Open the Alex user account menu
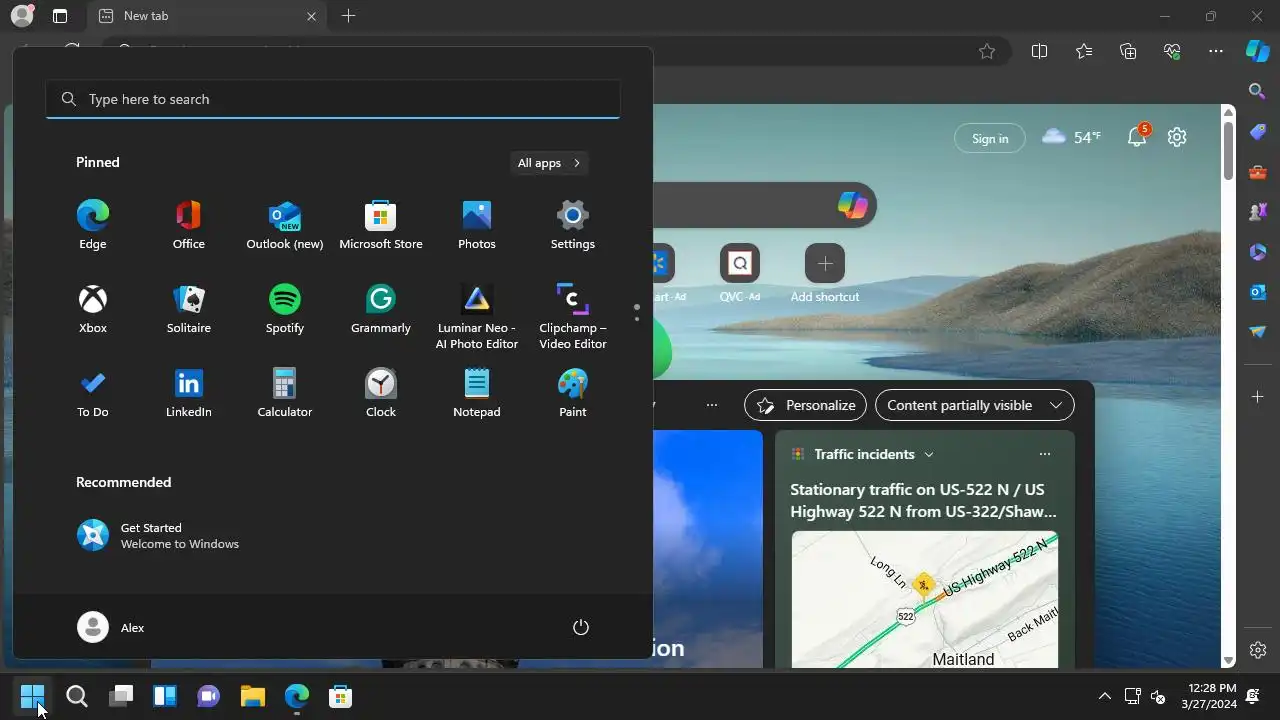 coord(111,627)
